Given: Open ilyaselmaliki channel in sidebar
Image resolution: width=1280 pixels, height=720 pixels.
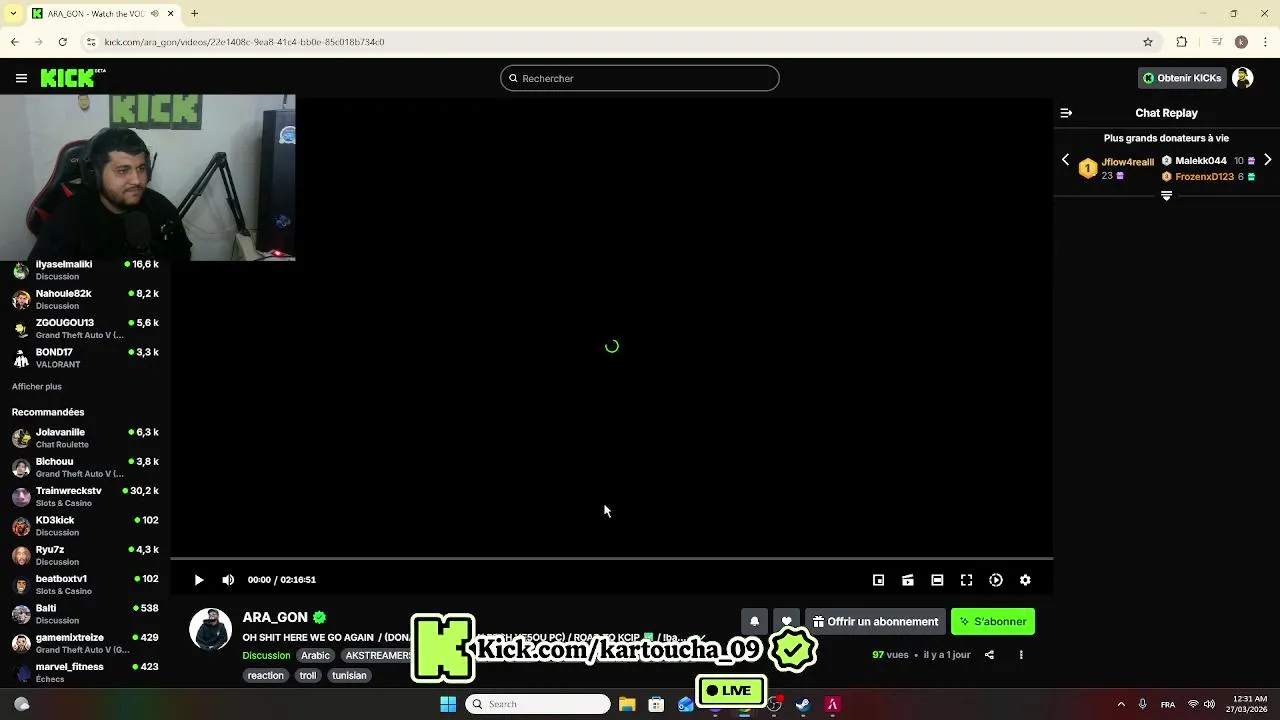Looking at the screenshot, I should [85, 270].
